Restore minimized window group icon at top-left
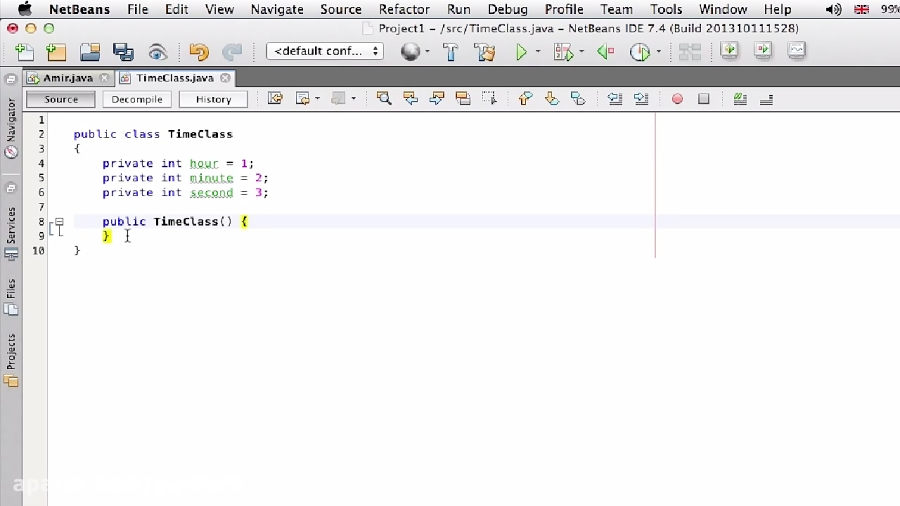 point(11,80)
